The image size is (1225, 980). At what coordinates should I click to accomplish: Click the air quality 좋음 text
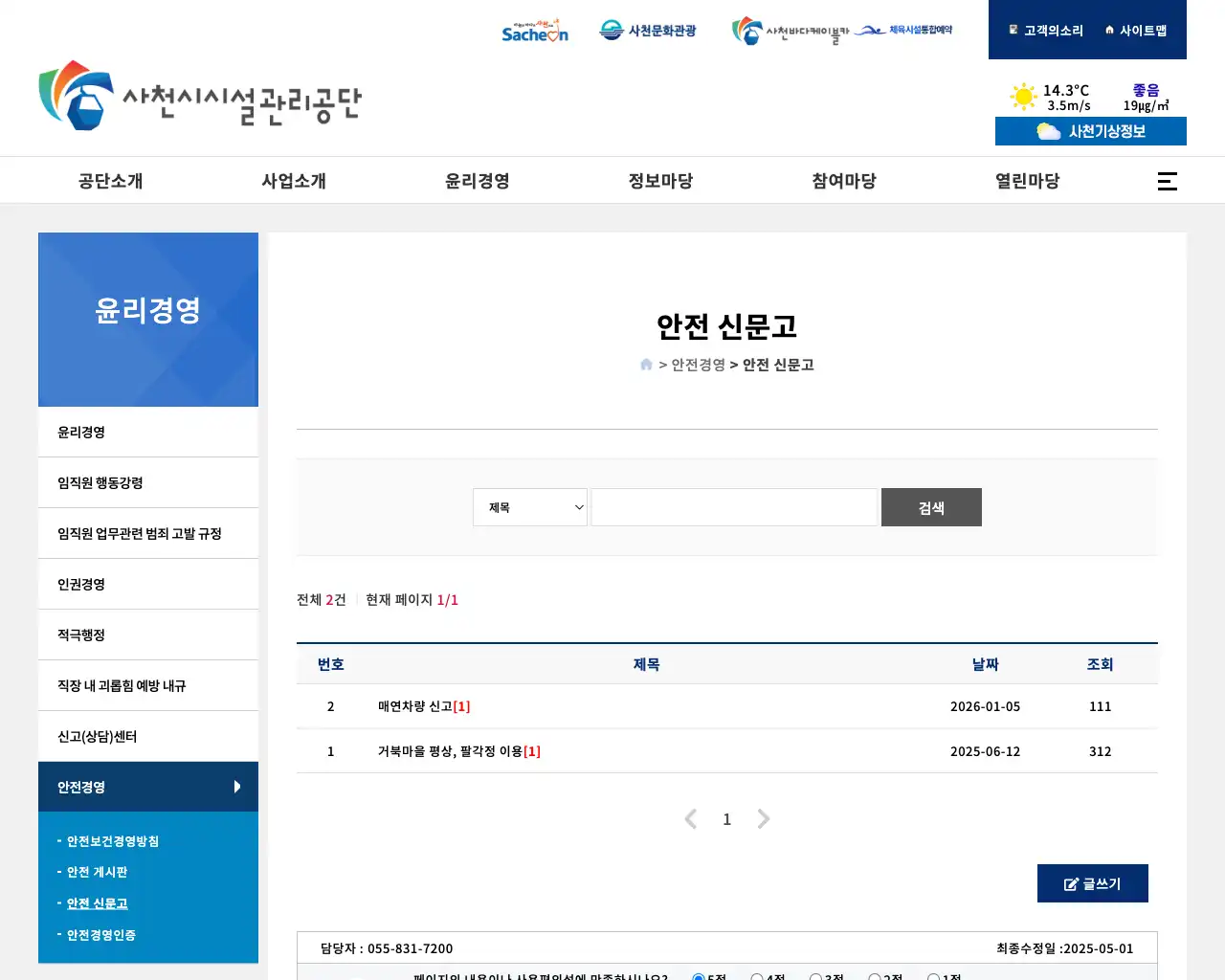(1147, 90)
